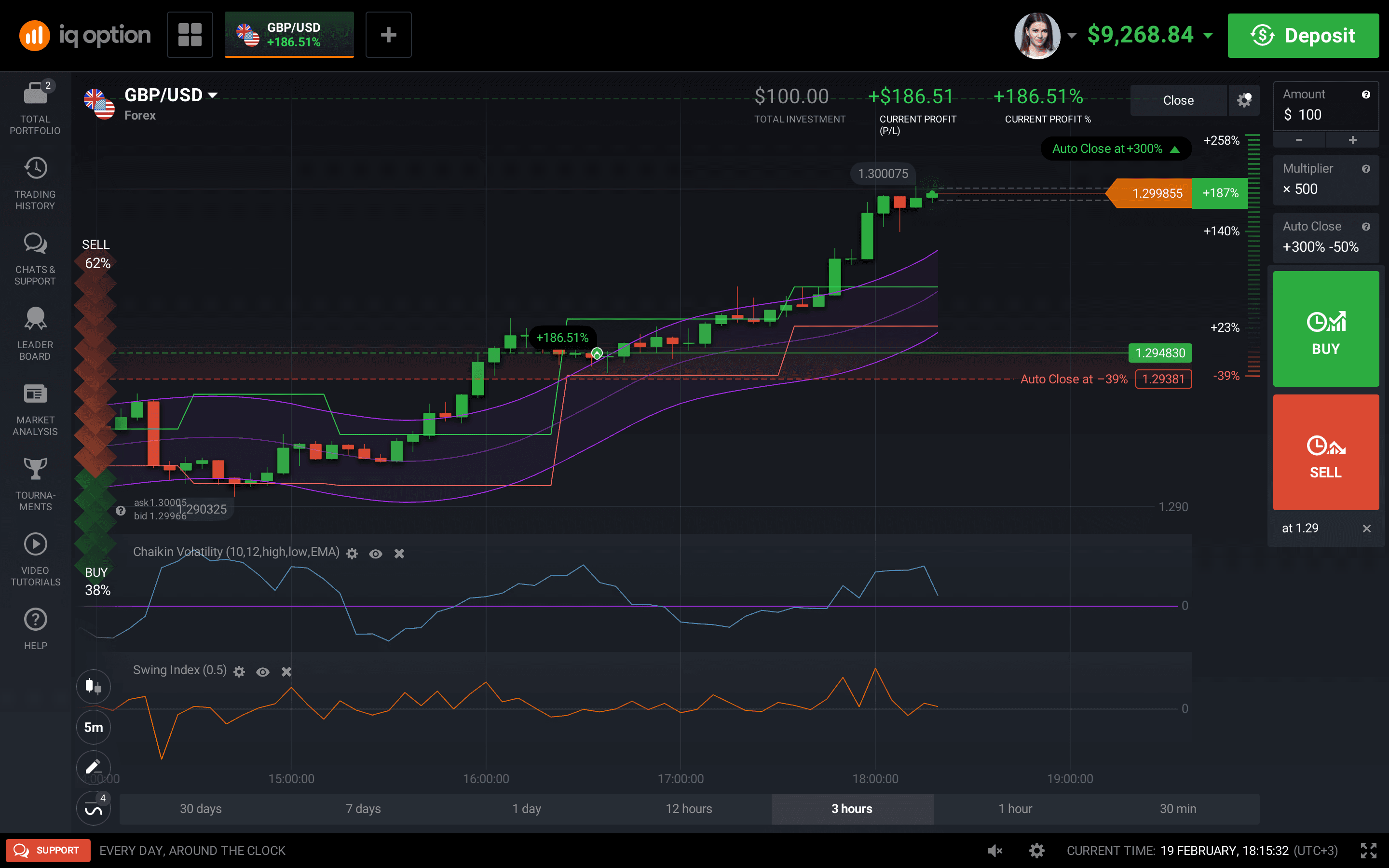1389x868 pixels.
Task: Click the +186.51% position marker on chart
Action: click(x=562, y=338)
